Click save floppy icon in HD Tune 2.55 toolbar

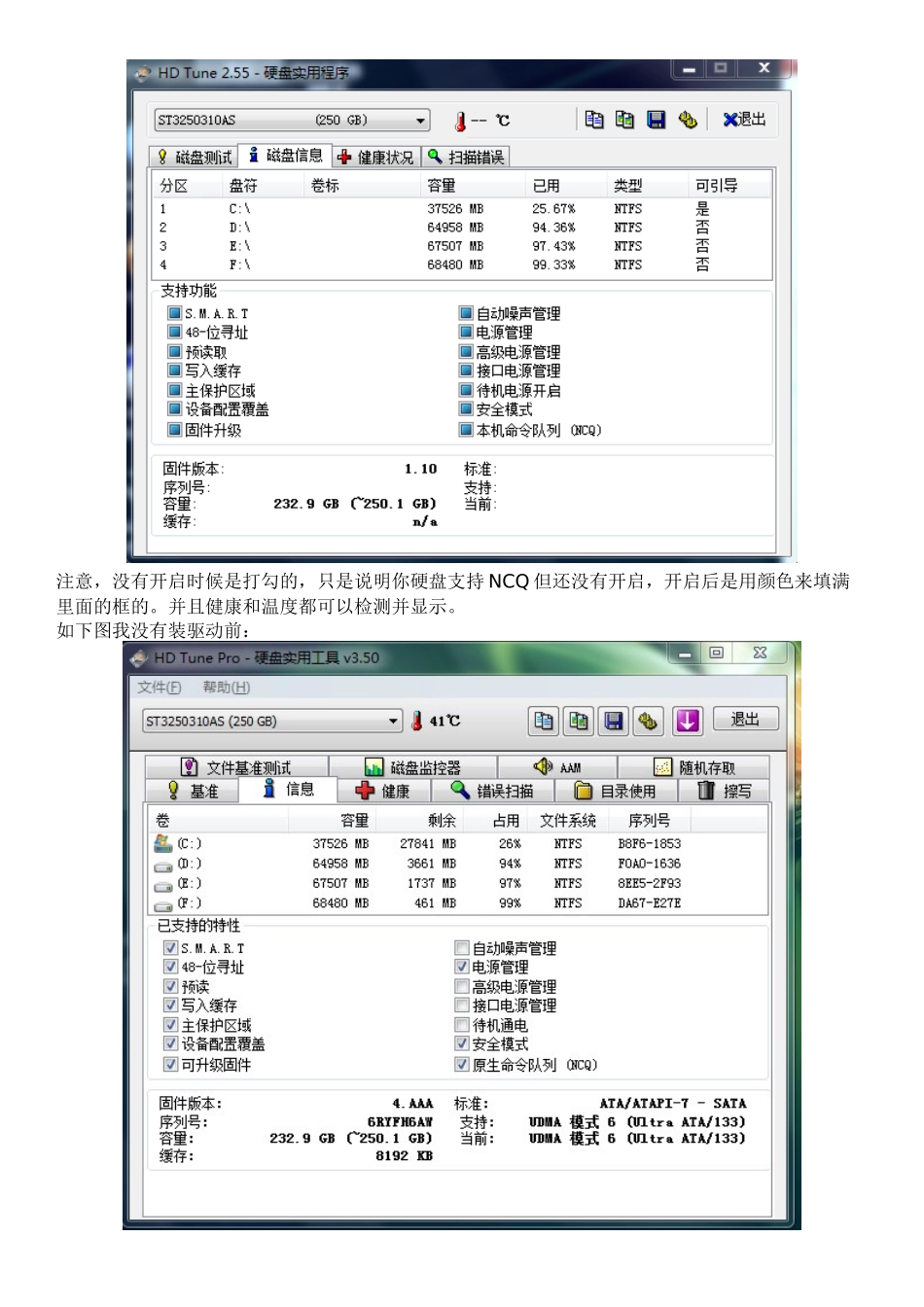(x=657, y=120)
